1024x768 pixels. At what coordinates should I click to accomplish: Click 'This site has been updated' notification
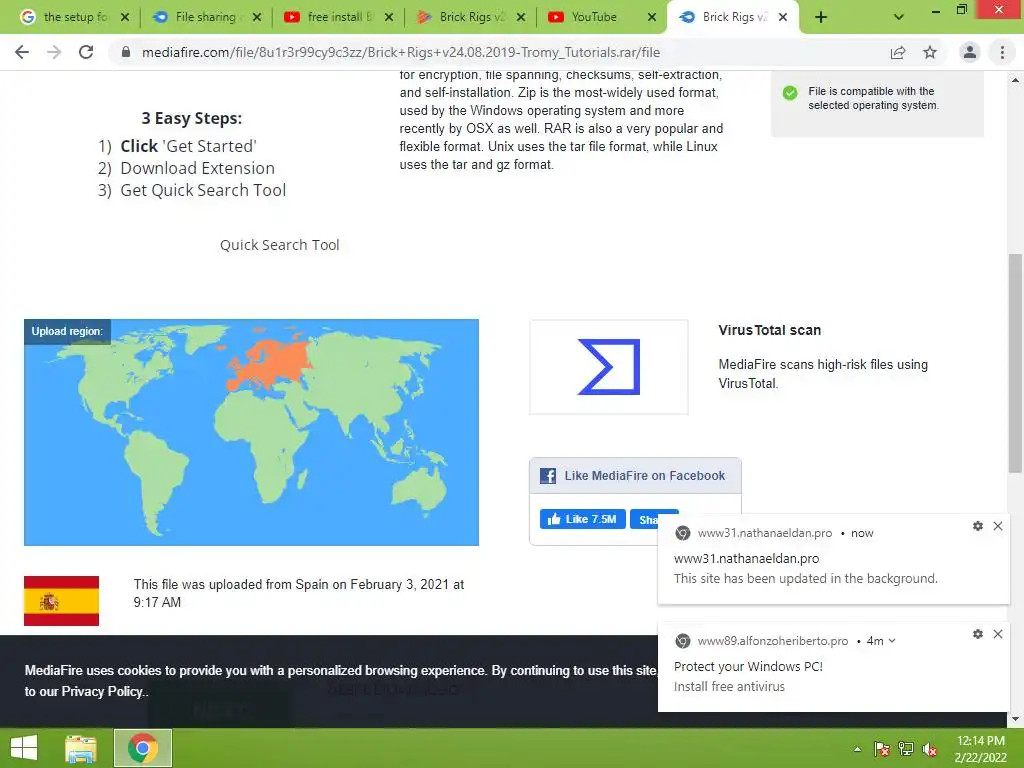(x=805, y=579)
